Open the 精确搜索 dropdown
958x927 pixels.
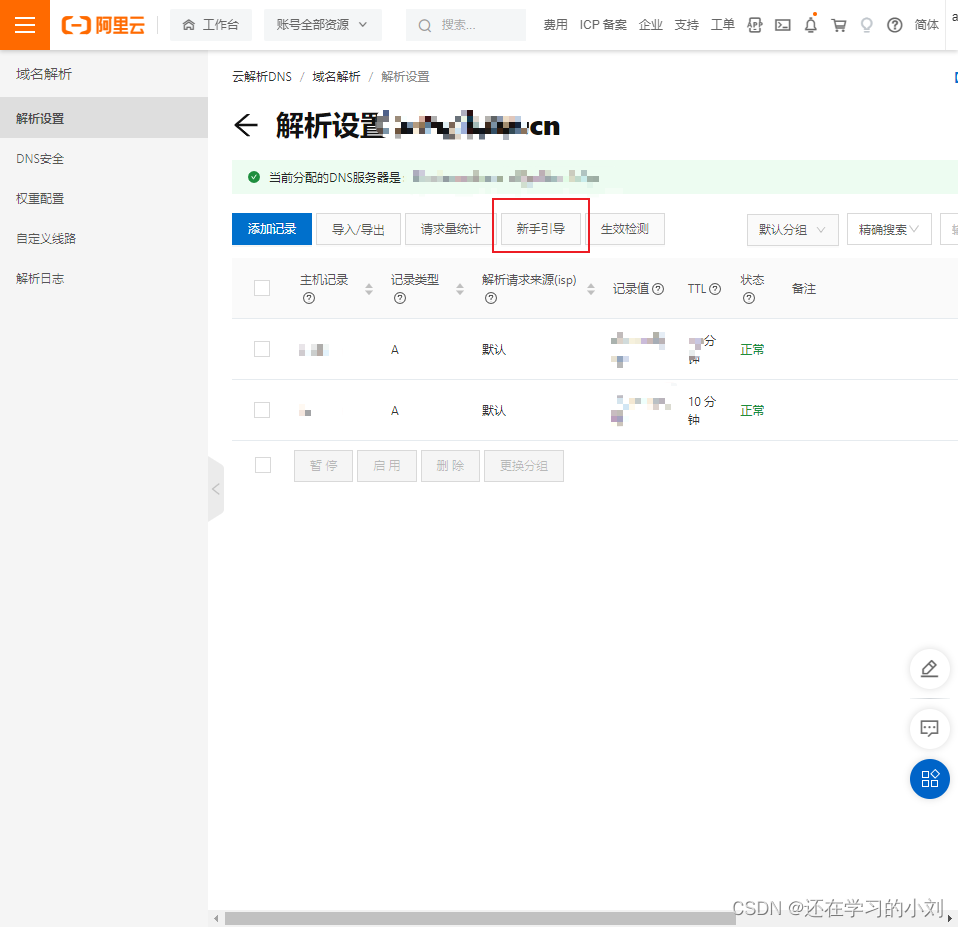(889, 230)
